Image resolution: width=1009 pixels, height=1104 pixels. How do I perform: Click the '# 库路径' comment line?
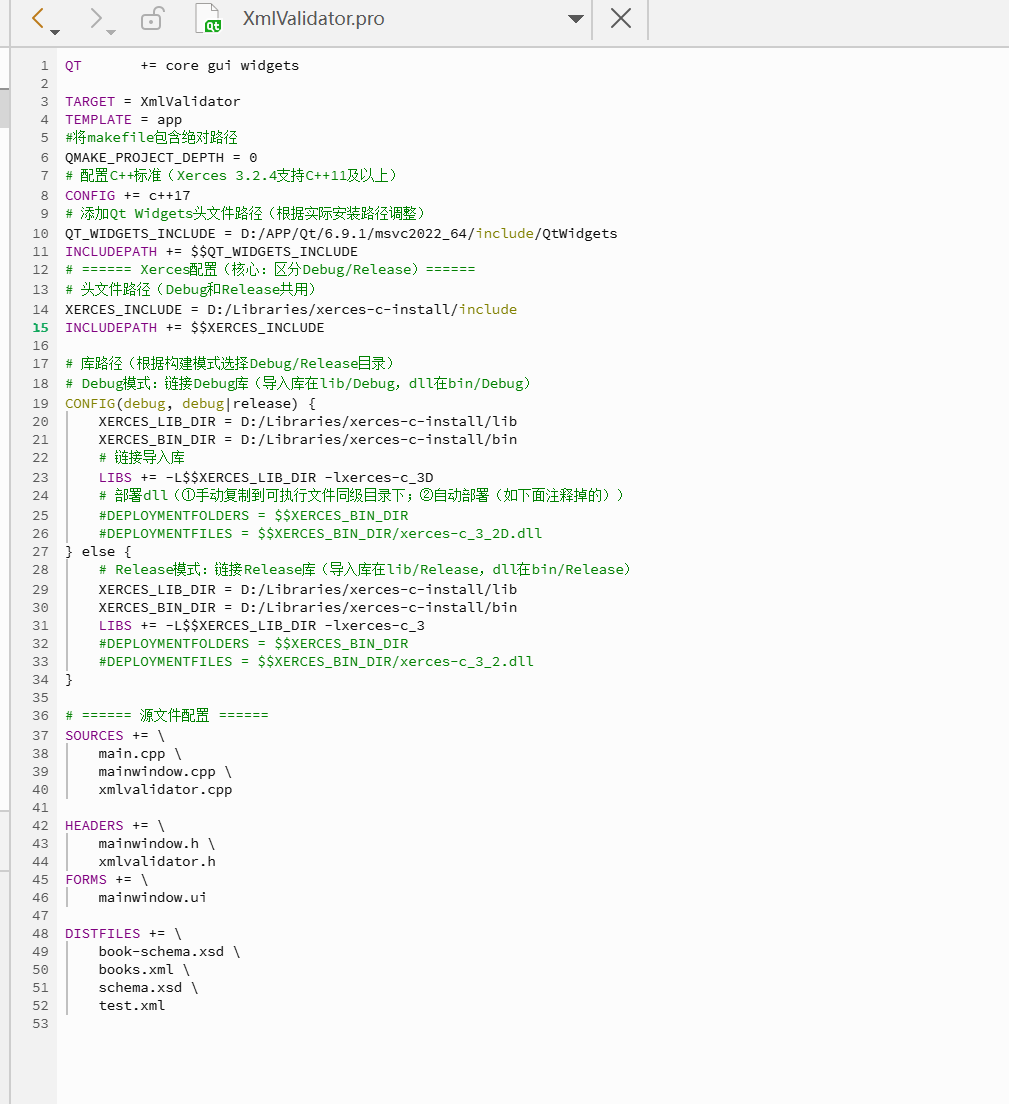pos(230,363)
